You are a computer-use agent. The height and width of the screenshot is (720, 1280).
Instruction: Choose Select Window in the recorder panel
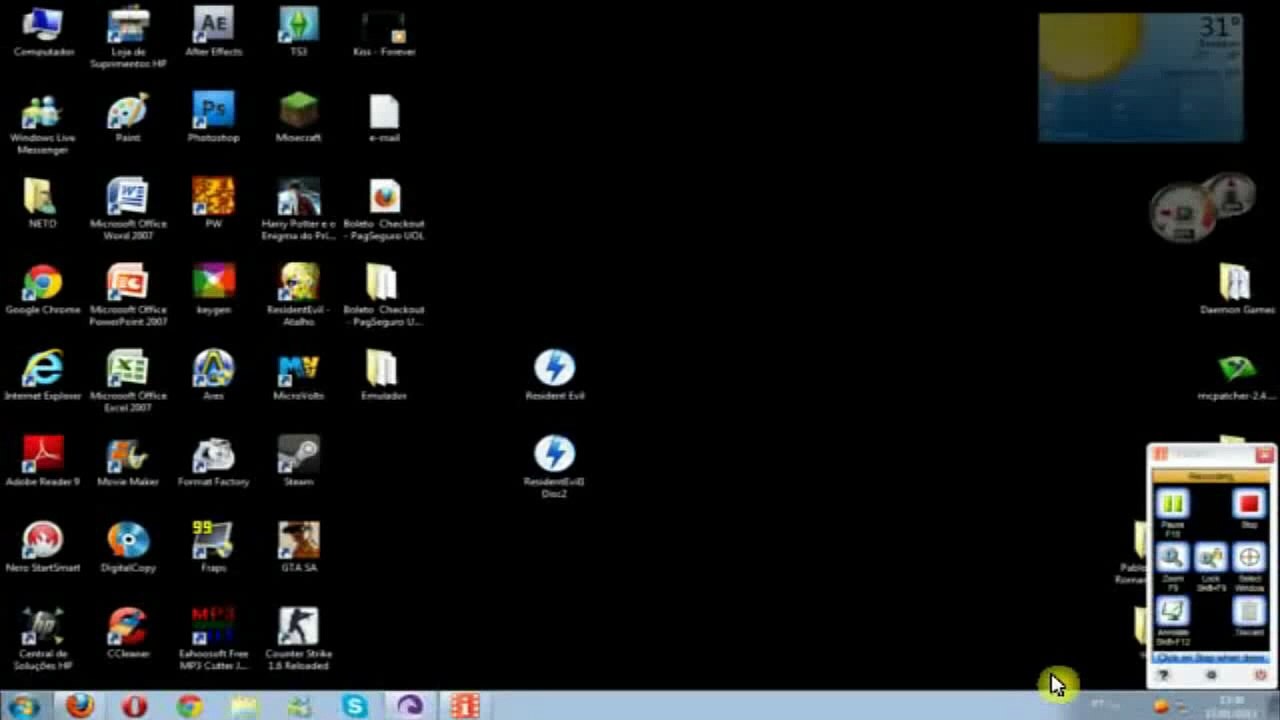tap(1249, 557)
